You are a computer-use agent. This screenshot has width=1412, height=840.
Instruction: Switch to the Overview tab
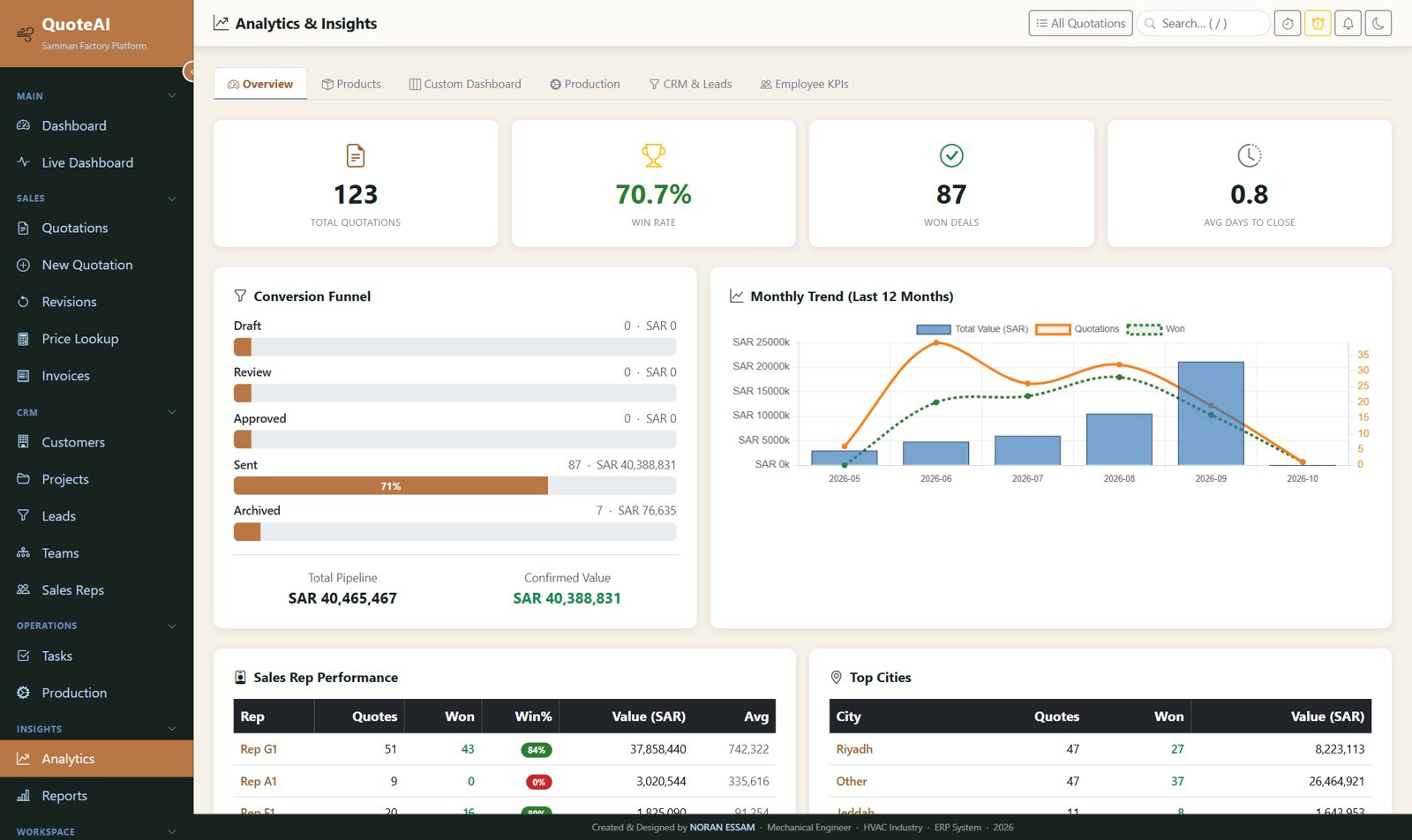(260, 84)
